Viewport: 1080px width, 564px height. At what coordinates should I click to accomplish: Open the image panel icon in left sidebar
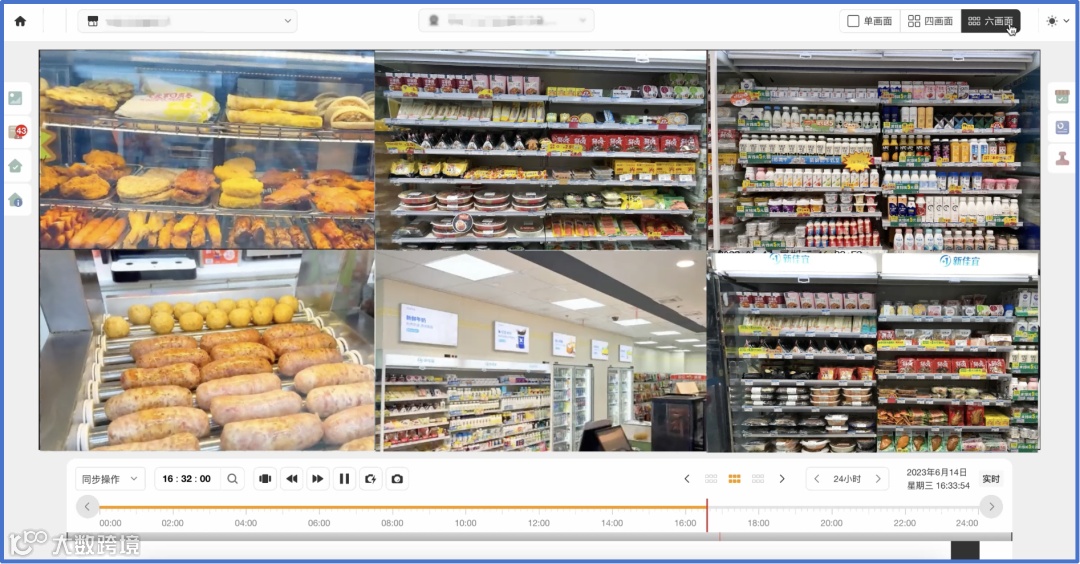[15, 98]
